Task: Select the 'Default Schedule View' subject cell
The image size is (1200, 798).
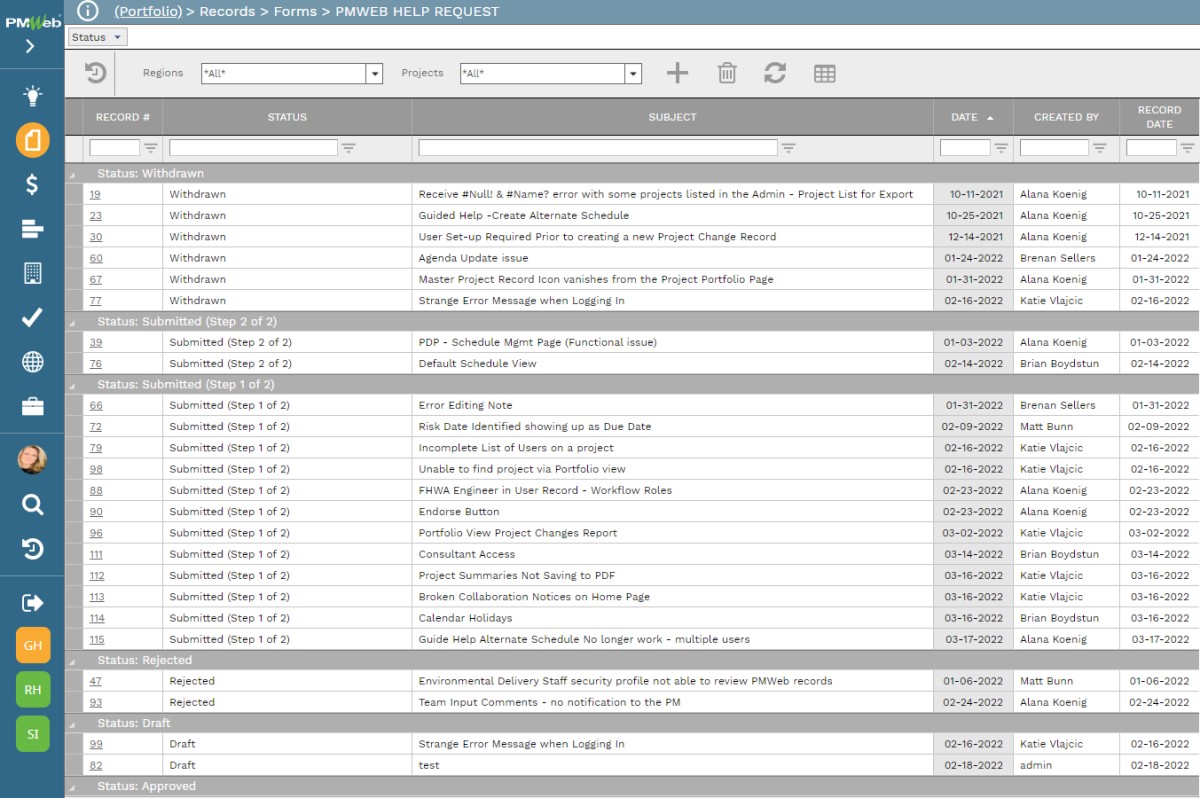Action: click(x=672, y=363)
